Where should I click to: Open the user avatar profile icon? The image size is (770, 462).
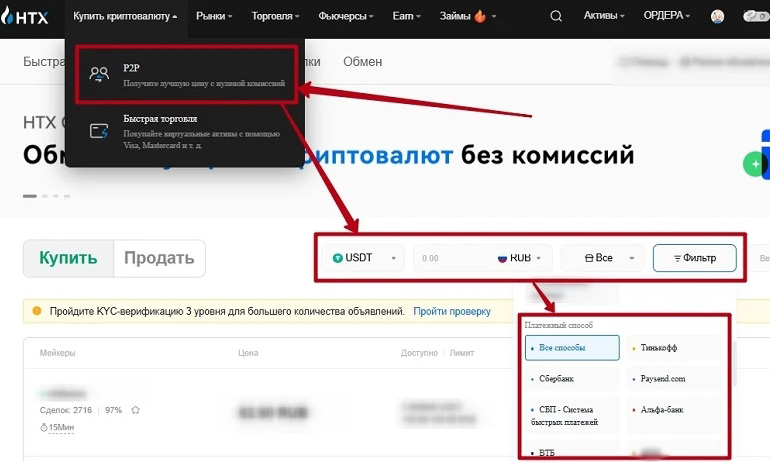[717, 16]
